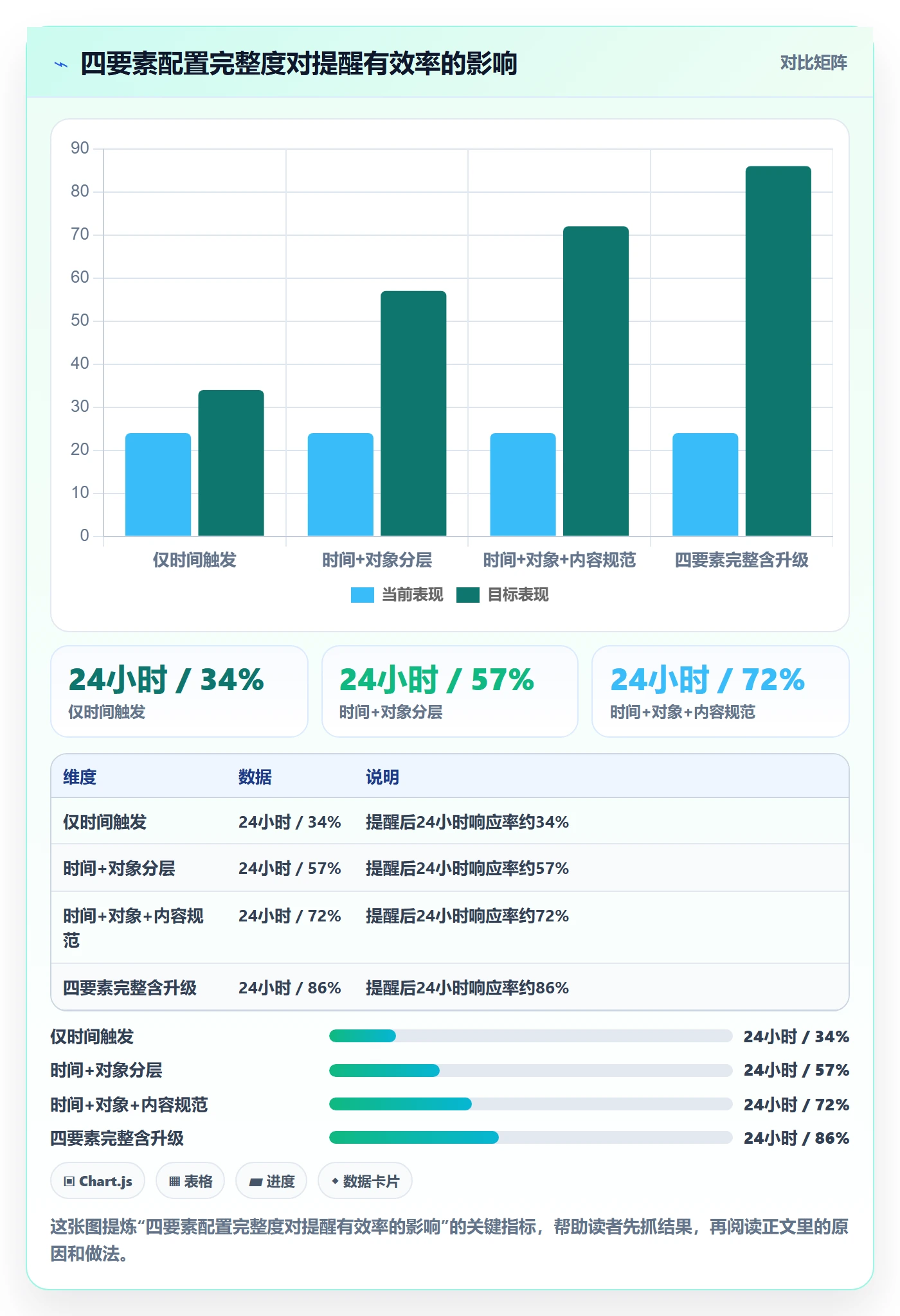
Task: Select the 数据卡片 tag chip
Action: tap(365, 1181)
